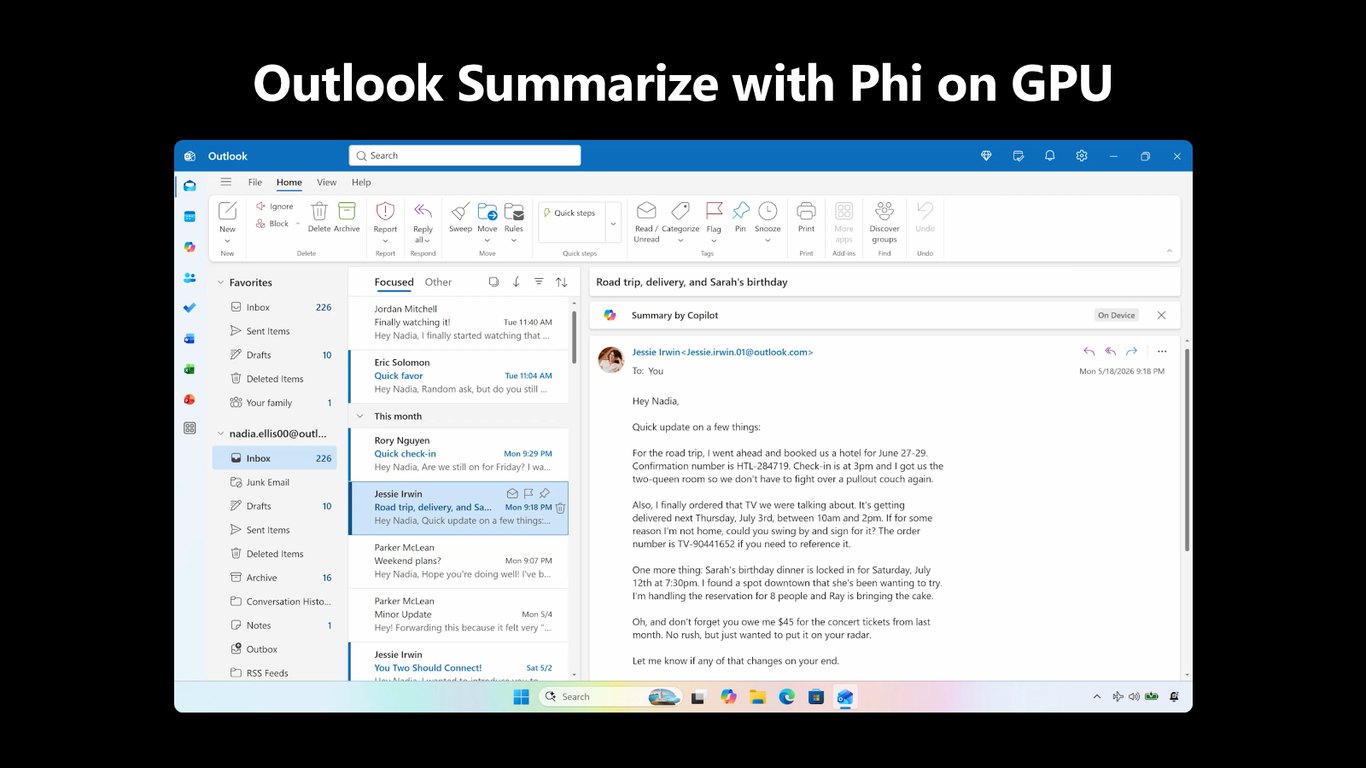Screen dimensions: 1366x768
Task: Forward the email from the message header
Action: pyautogui.click(x=1131, y=352)
